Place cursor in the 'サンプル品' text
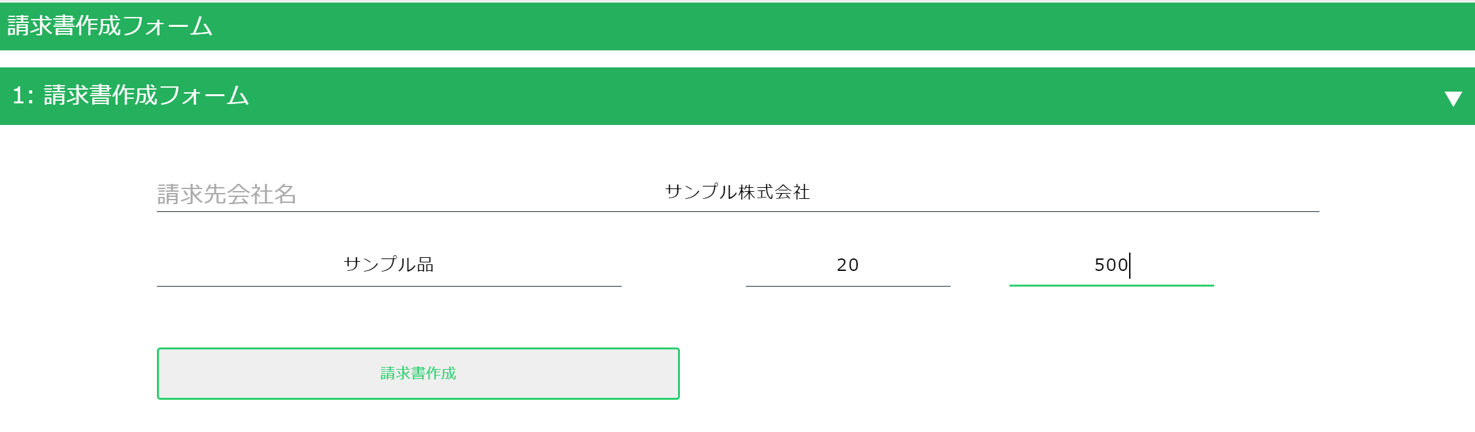The height and width of the screenshot is (432, 1475). tap(388, 265)
